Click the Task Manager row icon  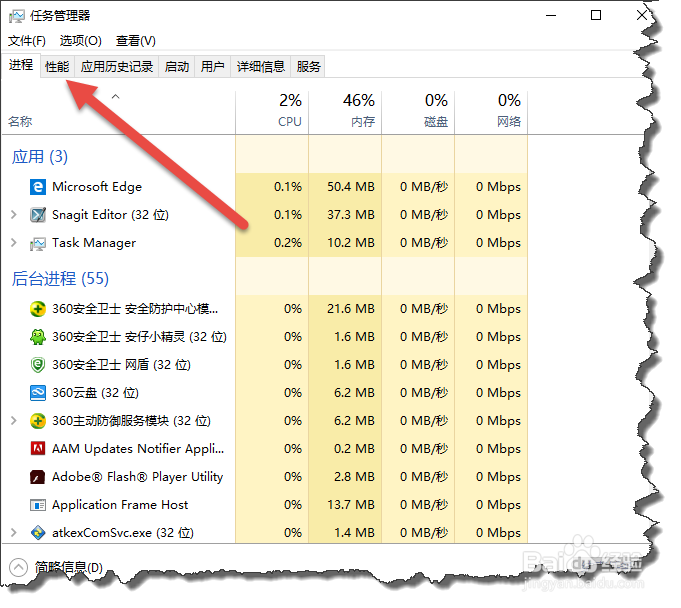tap(38, 243)
